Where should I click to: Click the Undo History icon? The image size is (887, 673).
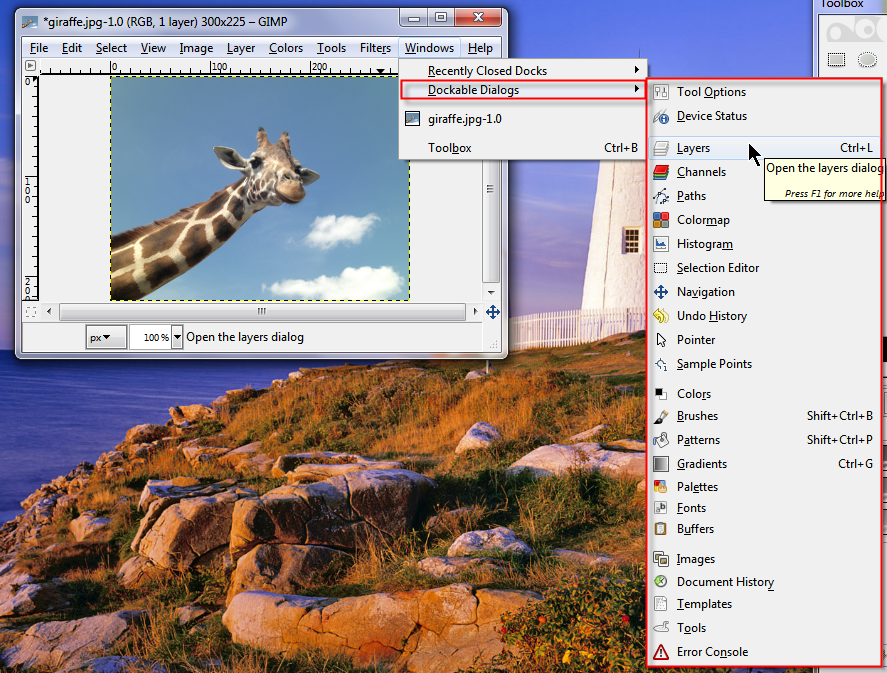click(660, 316)
